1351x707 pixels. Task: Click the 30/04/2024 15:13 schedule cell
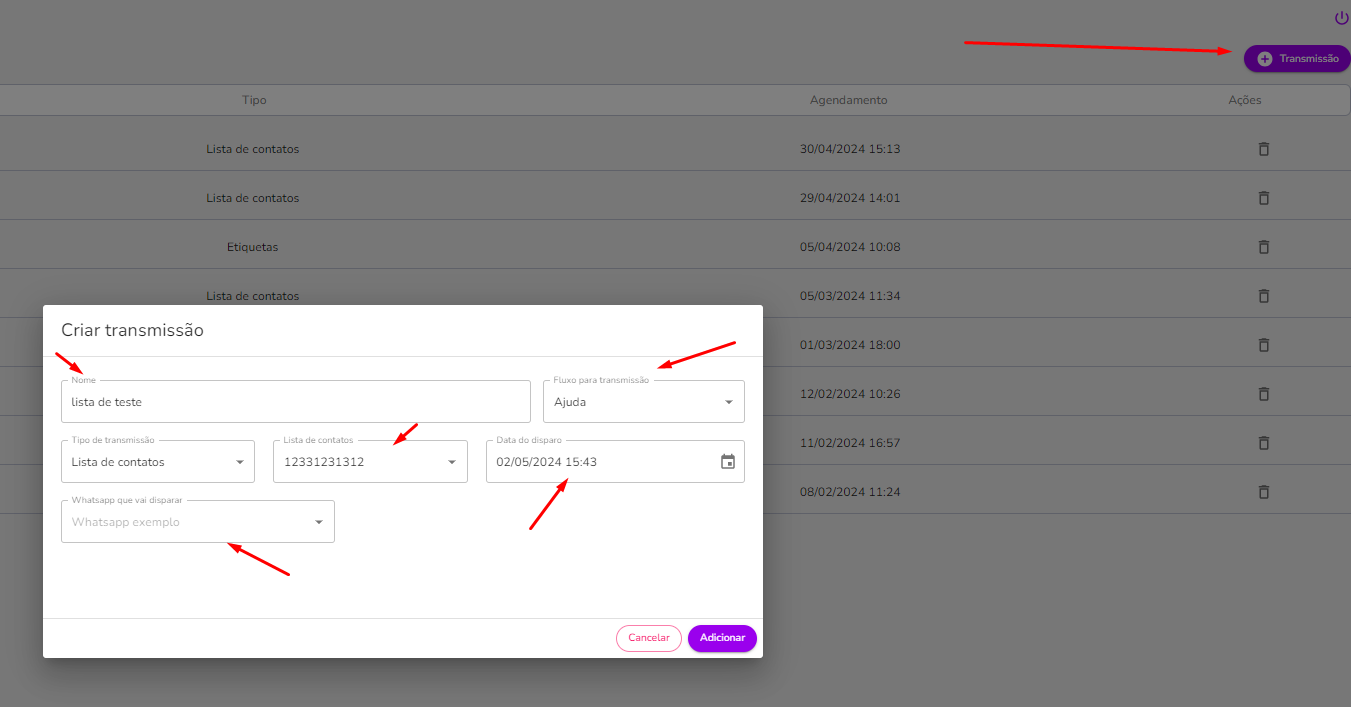(850, 149)
